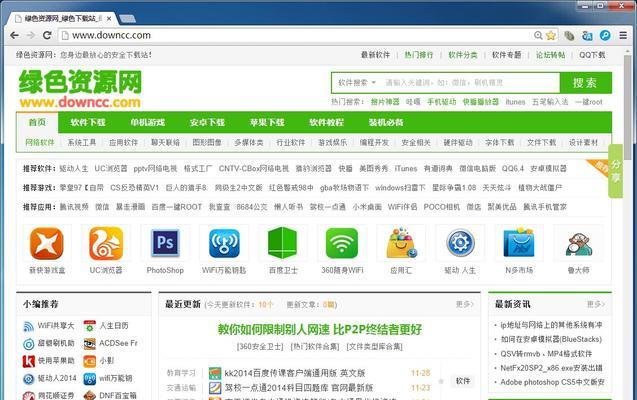Open the 最新软件 top link
Screen dimensions: 637x400
click(x=375, y=55)
